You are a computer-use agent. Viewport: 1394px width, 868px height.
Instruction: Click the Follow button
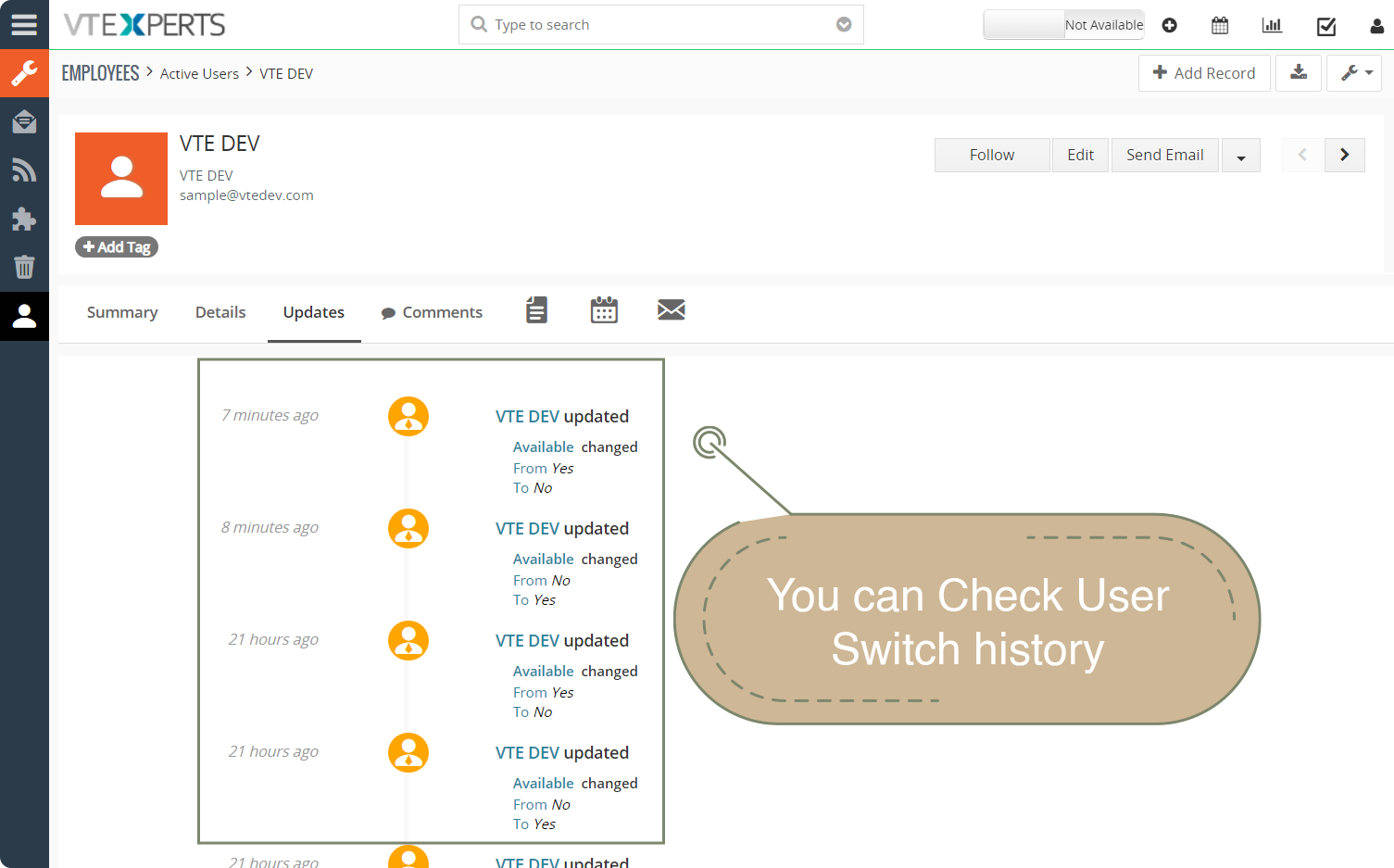[992, 155]
